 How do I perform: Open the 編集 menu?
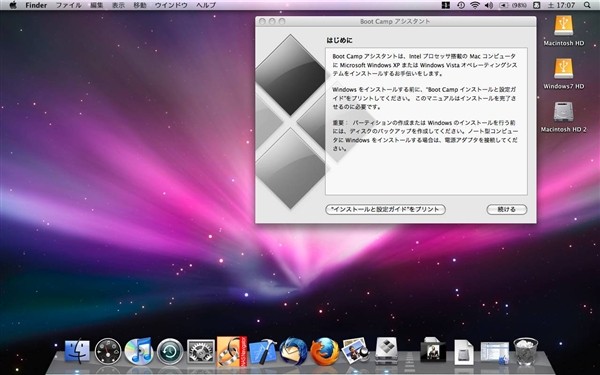(x=96, y=5)
